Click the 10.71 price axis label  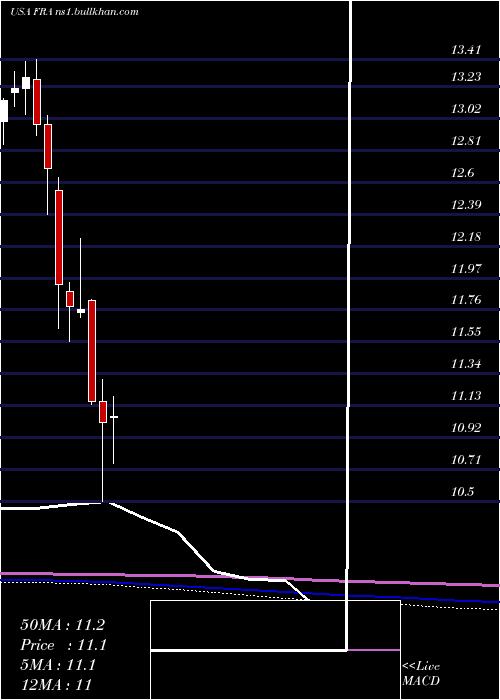pyautogui.click(x=466, y=459)
